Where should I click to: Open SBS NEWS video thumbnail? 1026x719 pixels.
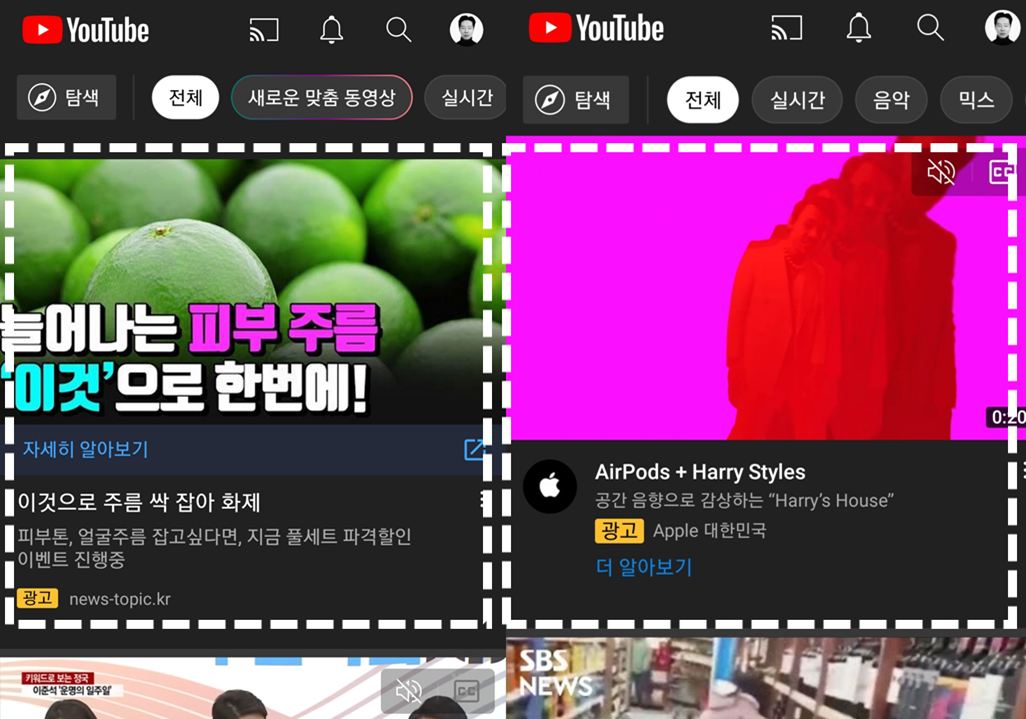tap(766, 678)
